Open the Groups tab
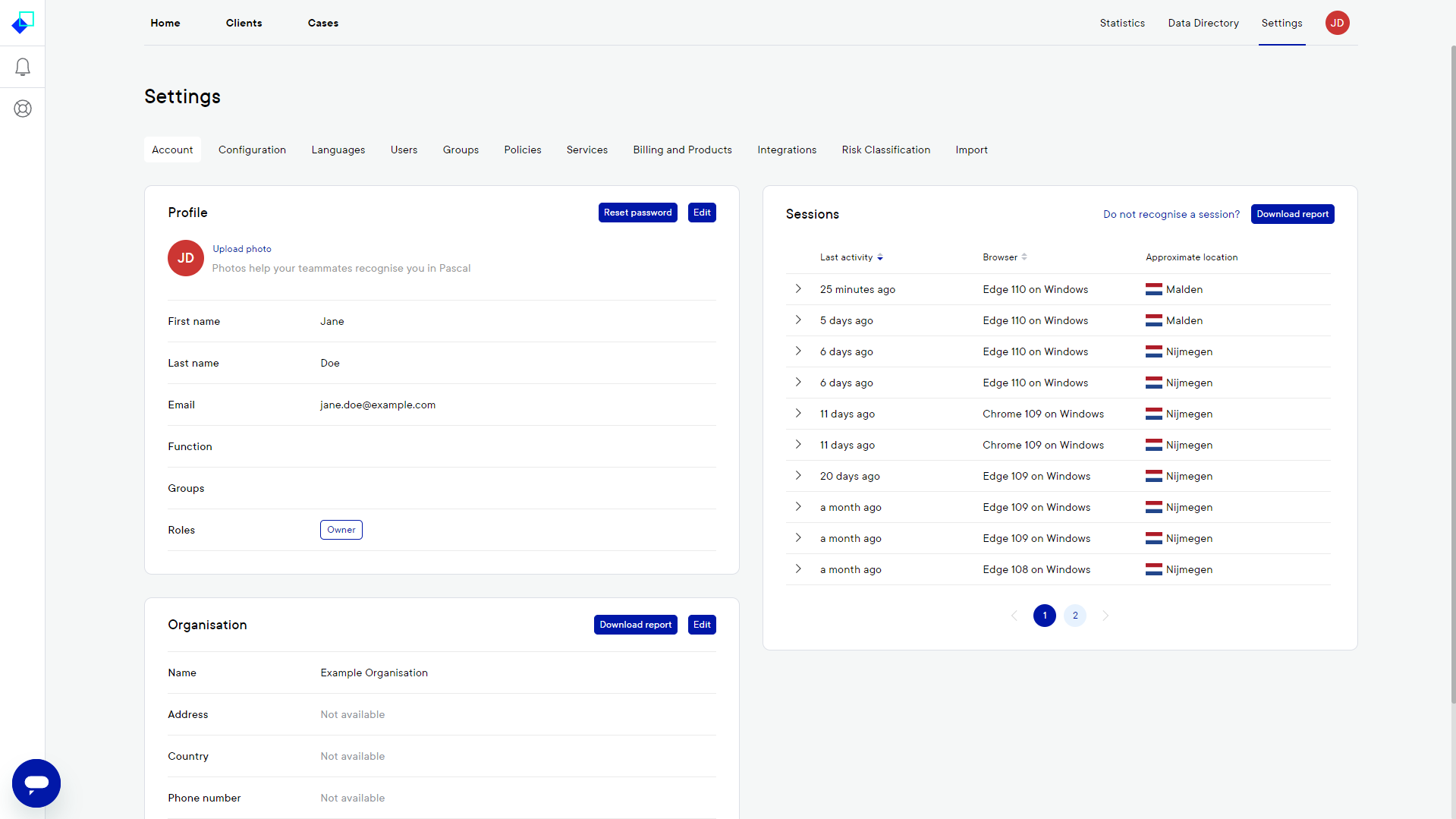The width and height of the screenshot is (1456, 819). coord(461,150)
